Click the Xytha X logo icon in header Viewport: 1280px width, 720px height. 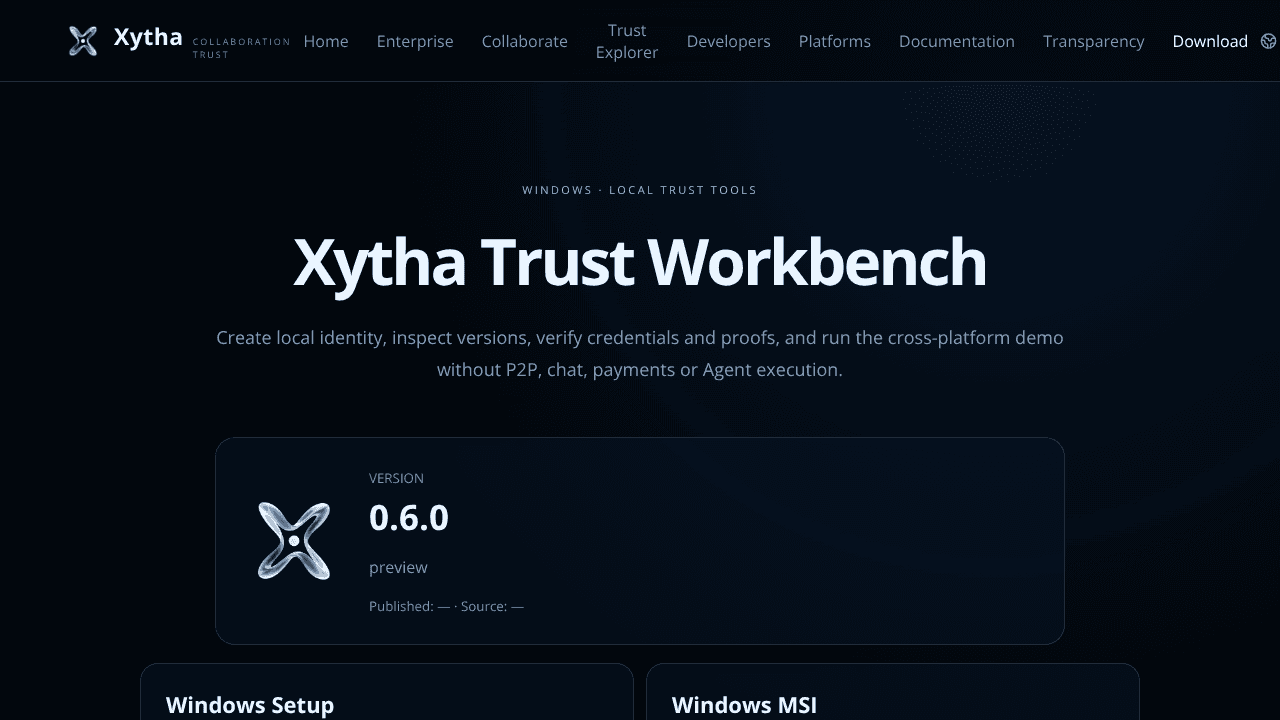click(83, 41)
